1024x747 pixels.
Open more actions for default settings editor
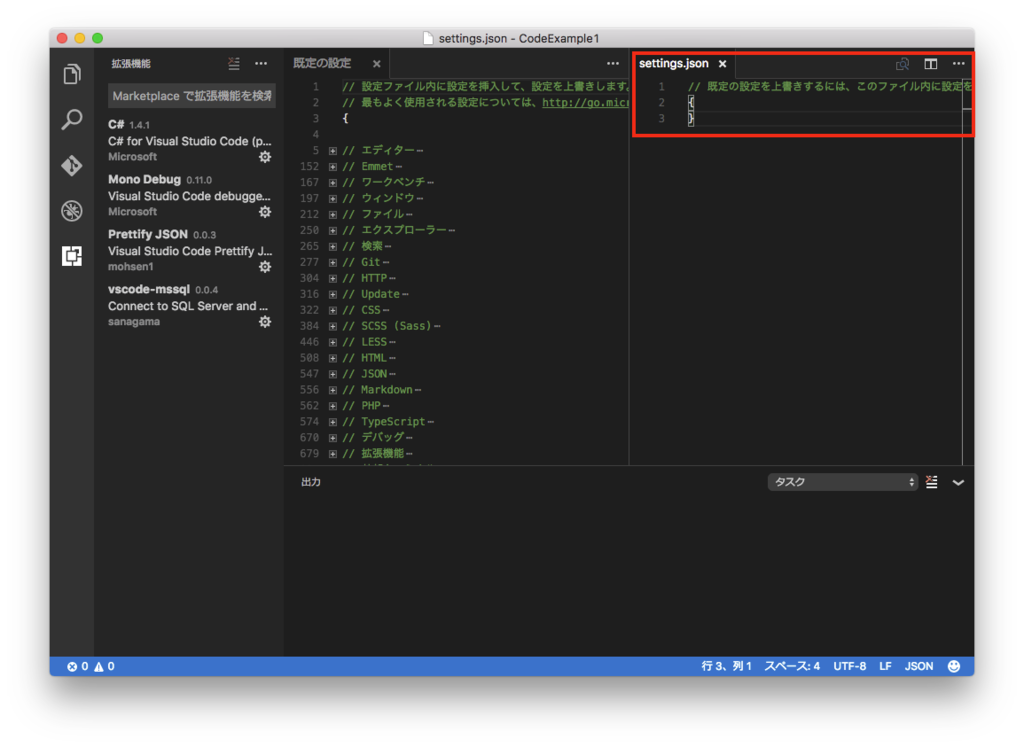point(613,63)
